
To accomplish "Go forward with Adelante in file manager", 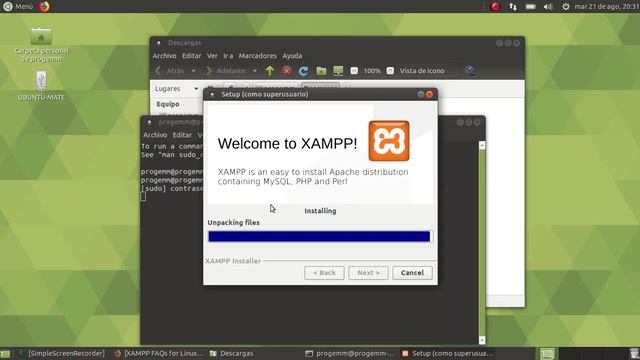I will pyautogui.click(x=226, y=71).
